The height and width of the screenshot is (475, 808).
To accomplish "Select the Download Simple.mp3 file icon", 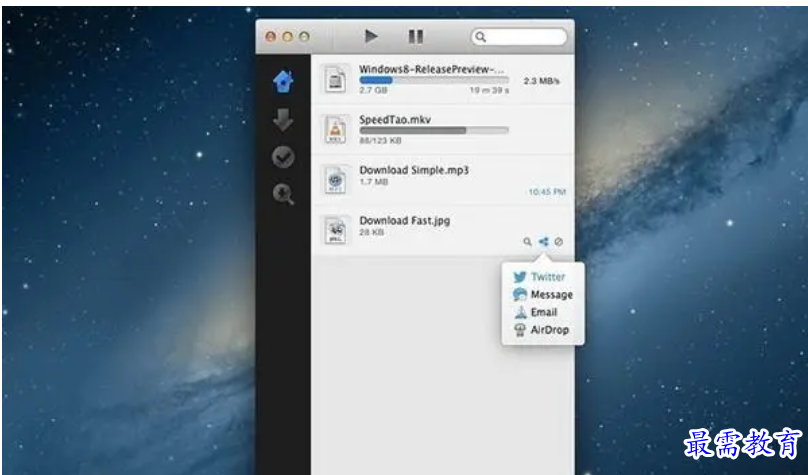I will click(335, 180).
